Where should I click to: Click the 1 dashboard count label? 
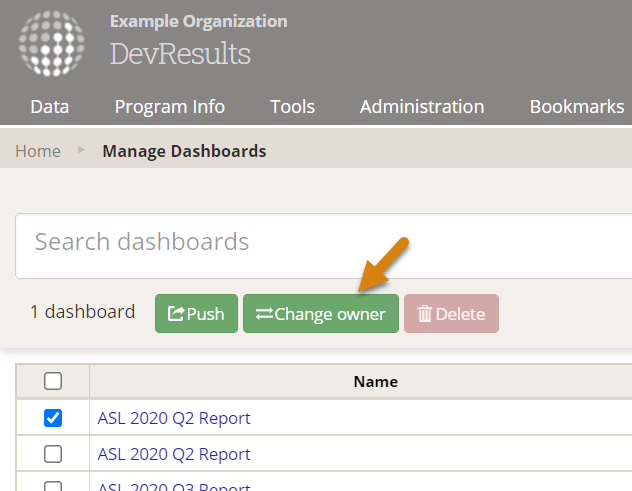[x=83, y=312]
